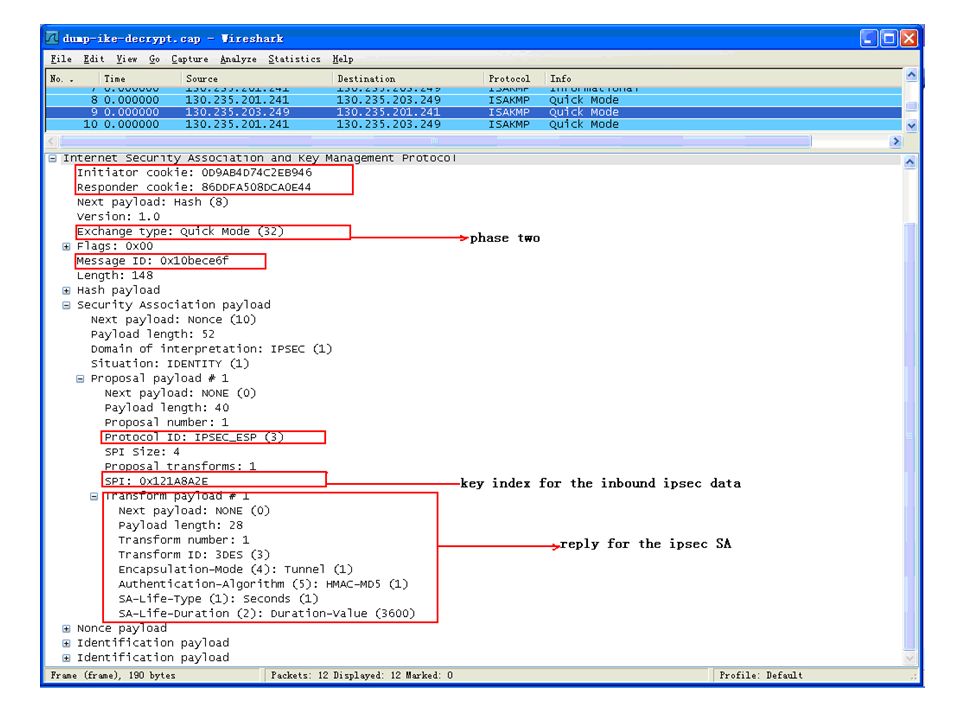Click packet list horizontal scroll right arrow
The image size is (960, 720).
click(896, 141)
